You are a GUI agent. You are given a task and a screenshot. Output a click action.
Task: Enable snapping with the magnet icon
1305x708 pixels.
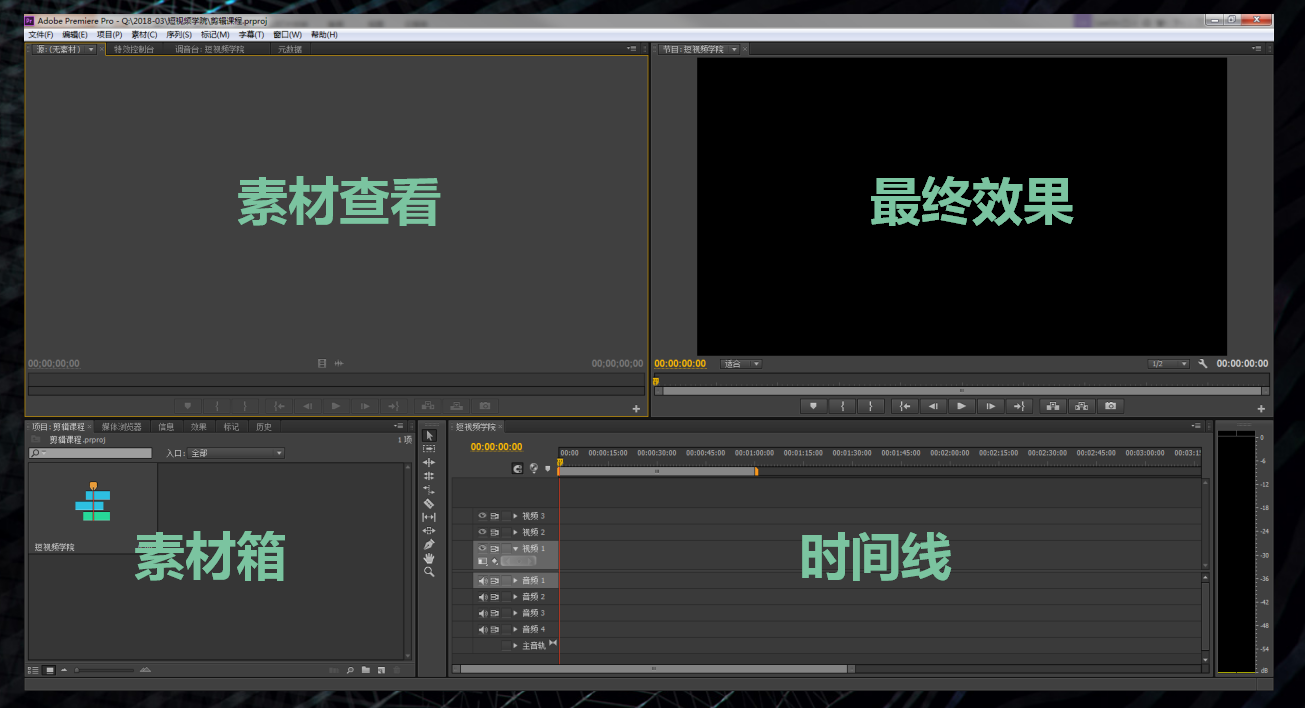(518, 468)
